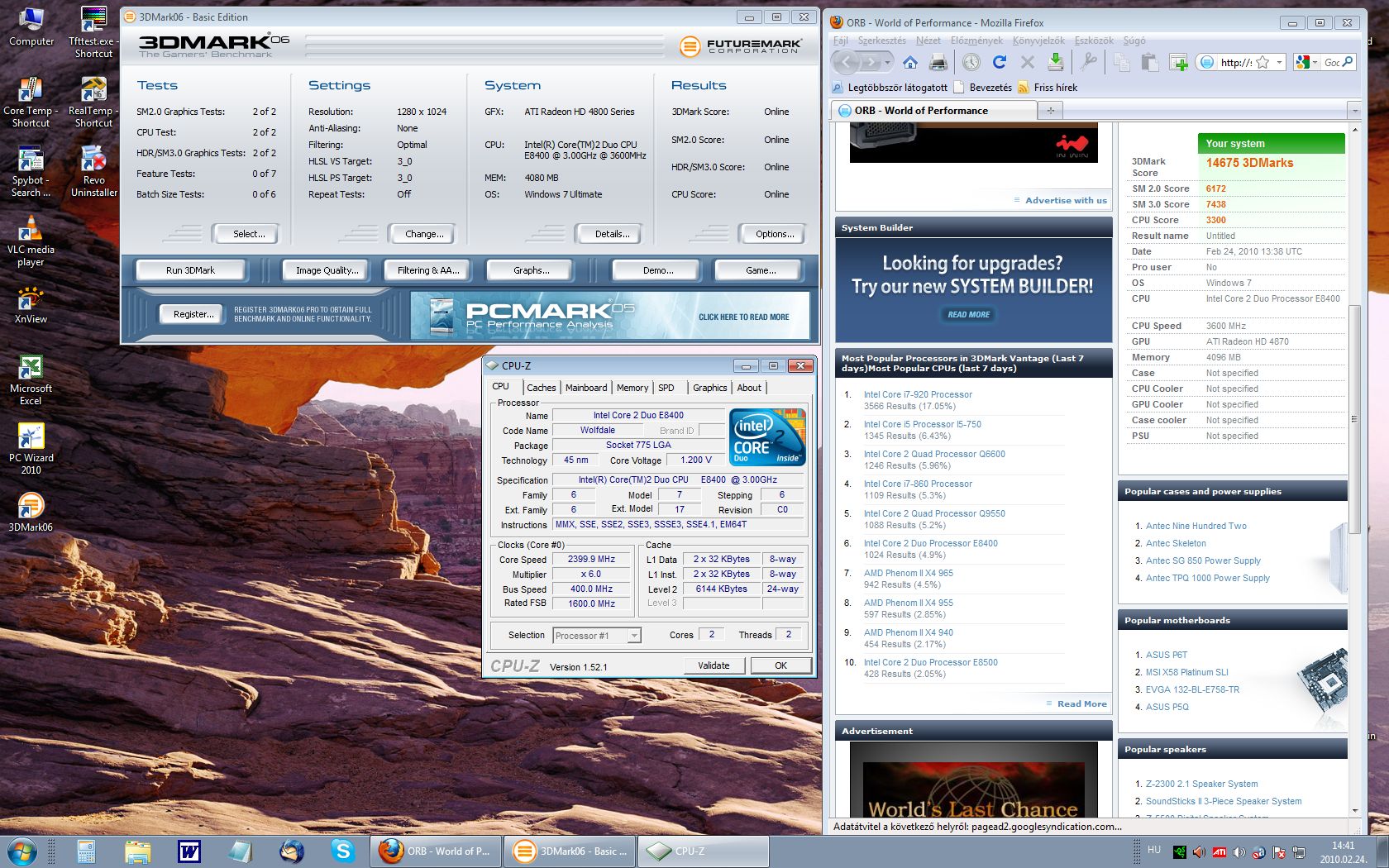Click Change... settings button

point(422,234)
